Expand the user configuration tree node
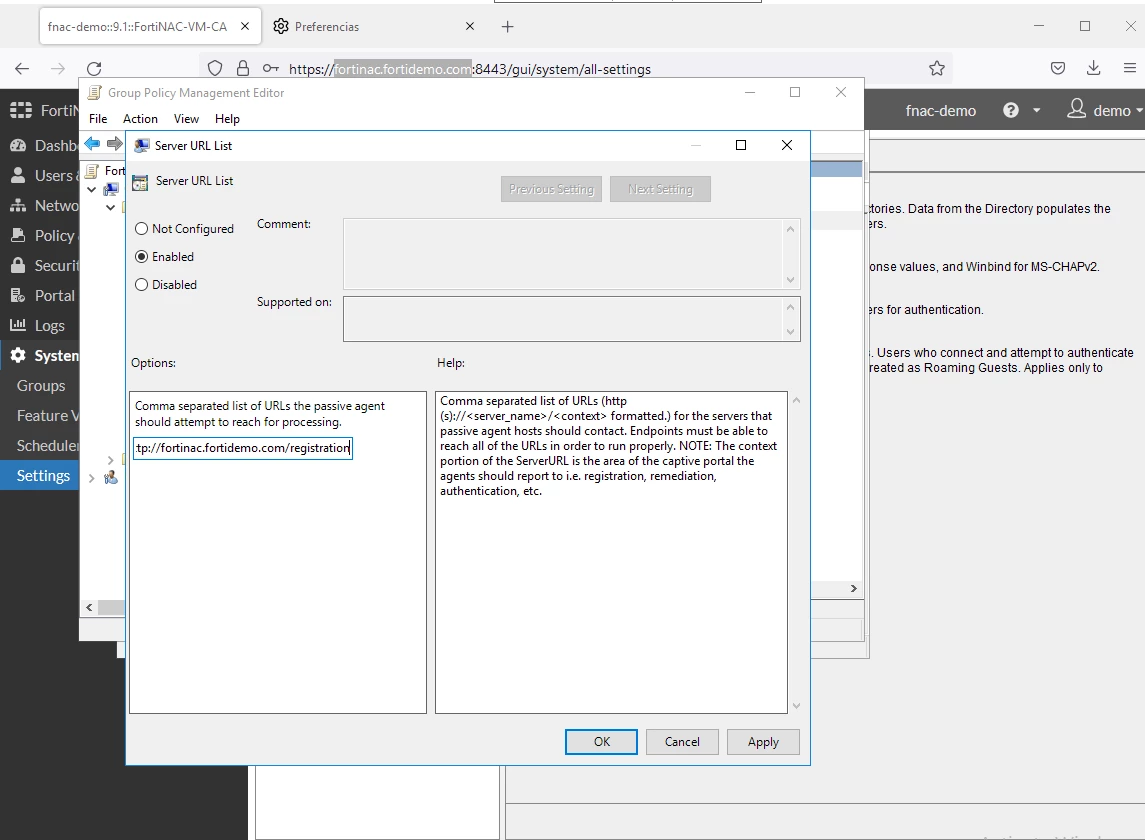The width and height of the screenshot is (1145, 840). pos(91,478)
